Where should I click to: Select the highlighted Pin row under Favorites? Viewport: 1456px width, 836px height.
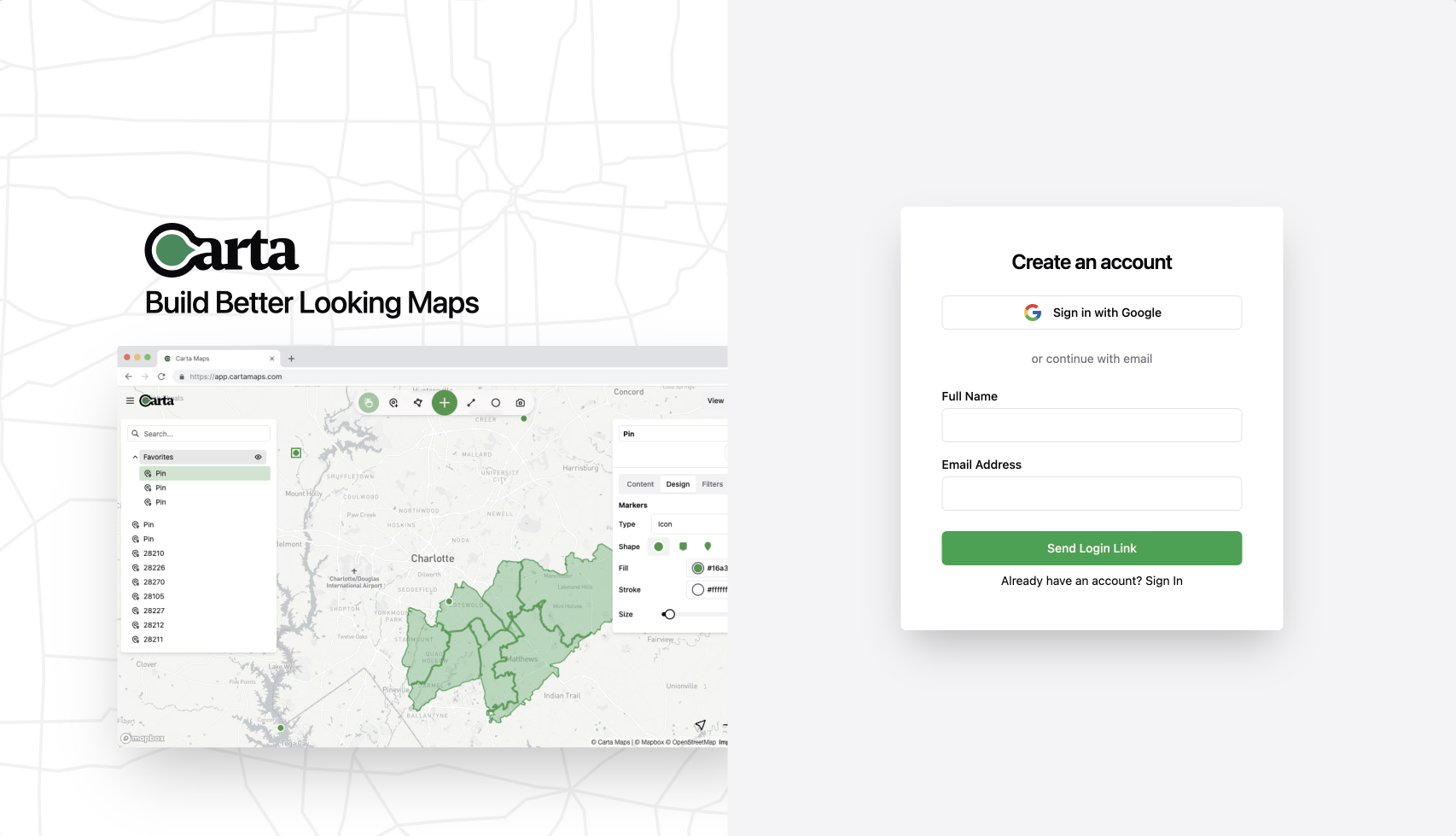click(x=205, y=473)
